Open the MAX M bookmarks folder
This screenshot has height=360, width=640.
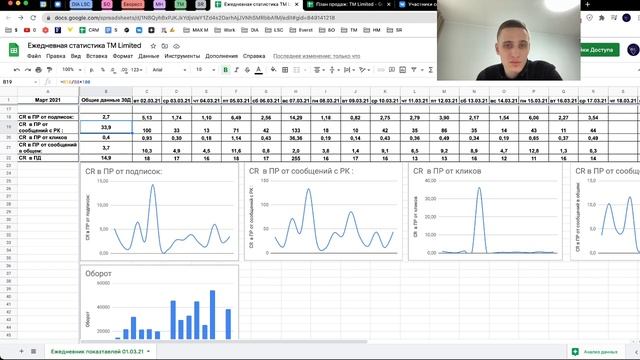tap(196, 30)
